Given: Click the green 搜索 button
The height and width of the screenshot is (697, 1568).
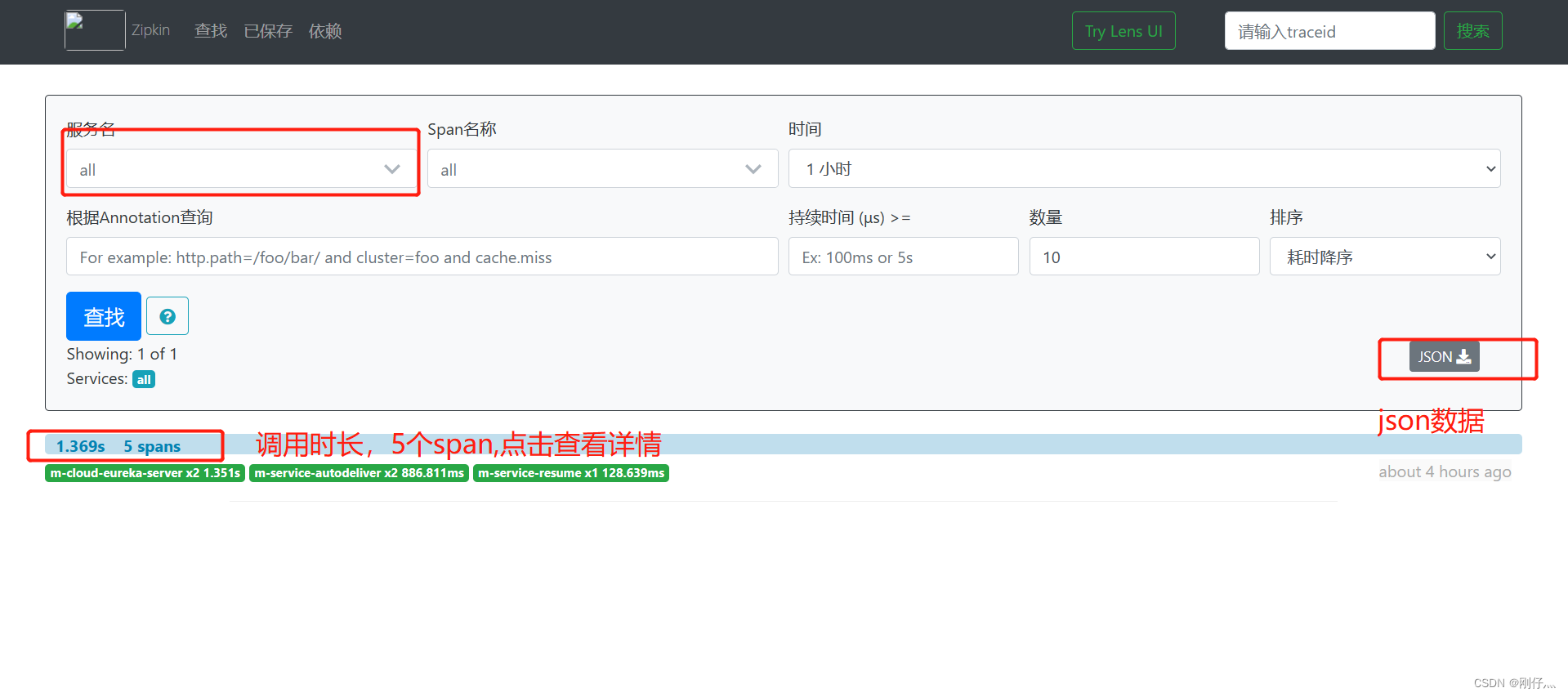Looking at the screenshot, I should (x=1472, y=31).
